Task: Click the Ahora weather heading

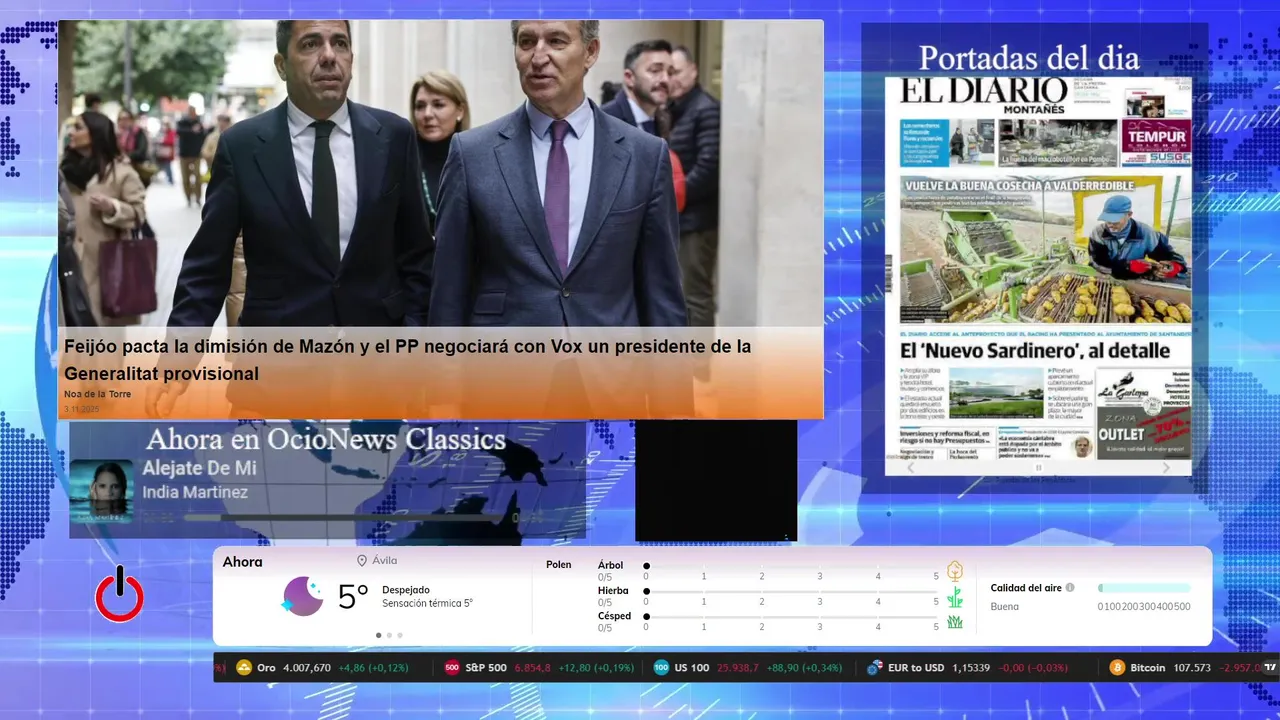Action: click(x=243, y=562)
